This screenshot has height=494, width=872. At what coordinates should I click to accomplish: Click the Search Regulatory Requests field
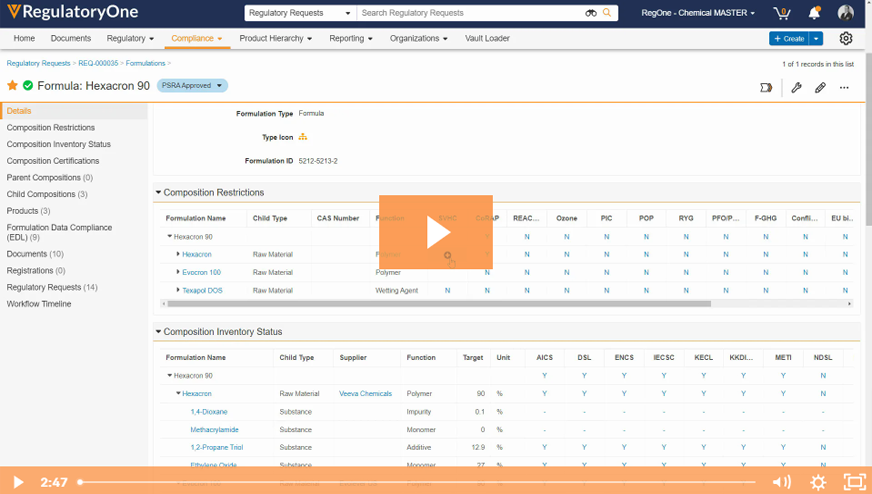tap(470, 13)
